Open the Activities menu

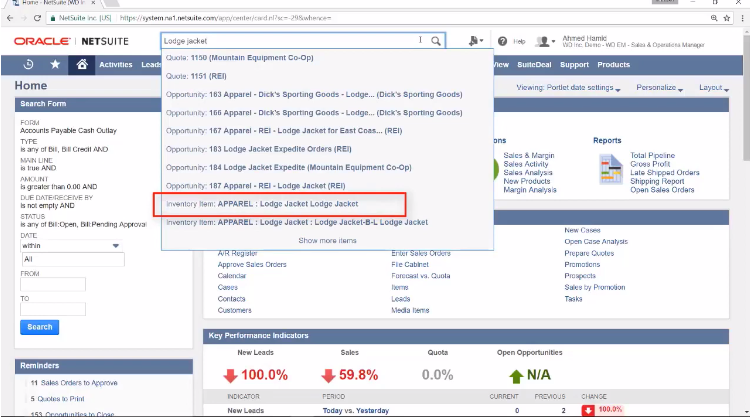pos(116,65)
